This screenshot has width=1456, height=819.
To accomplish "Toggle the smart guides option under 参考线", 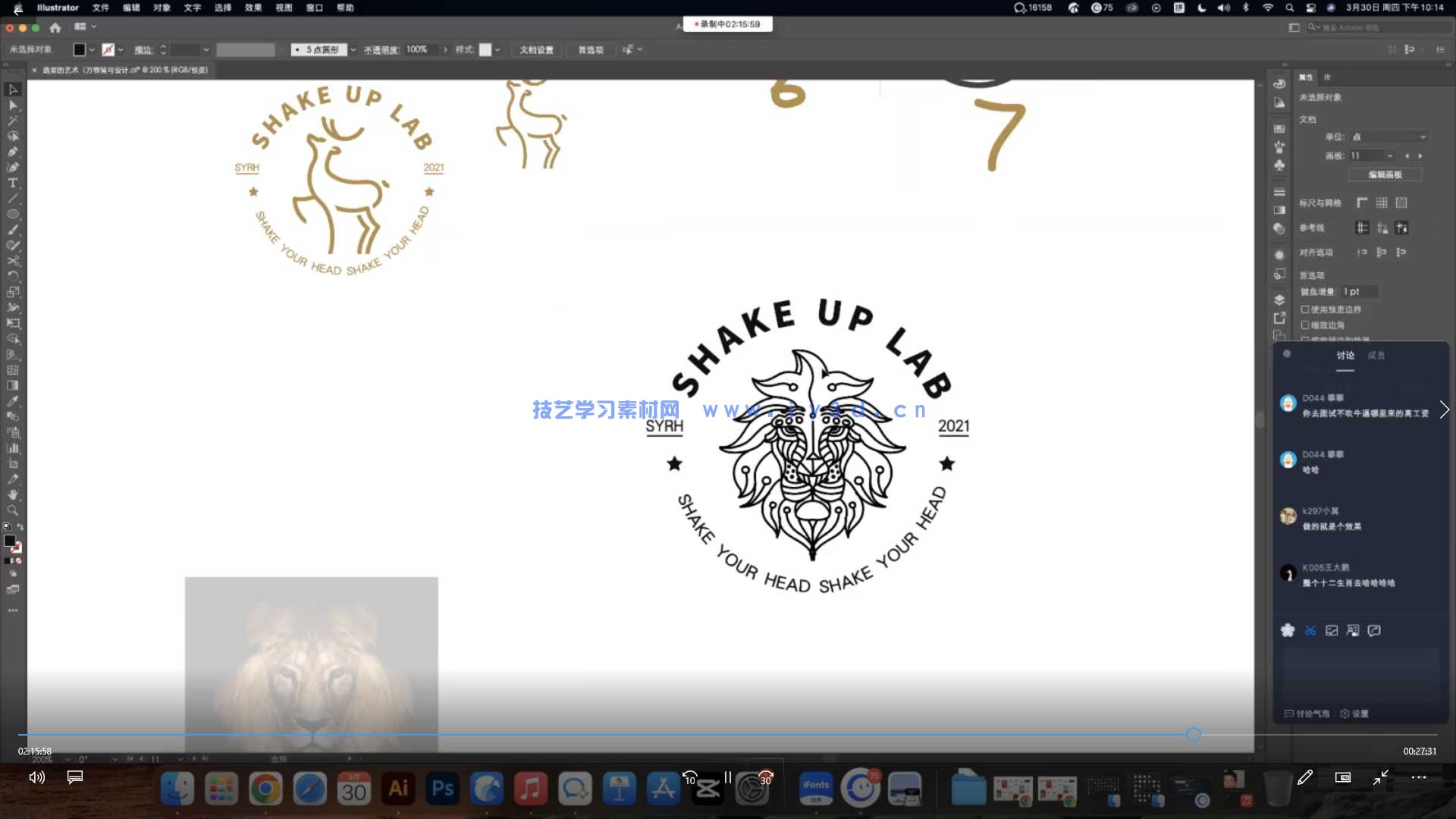I will [x=1402, y=227].
